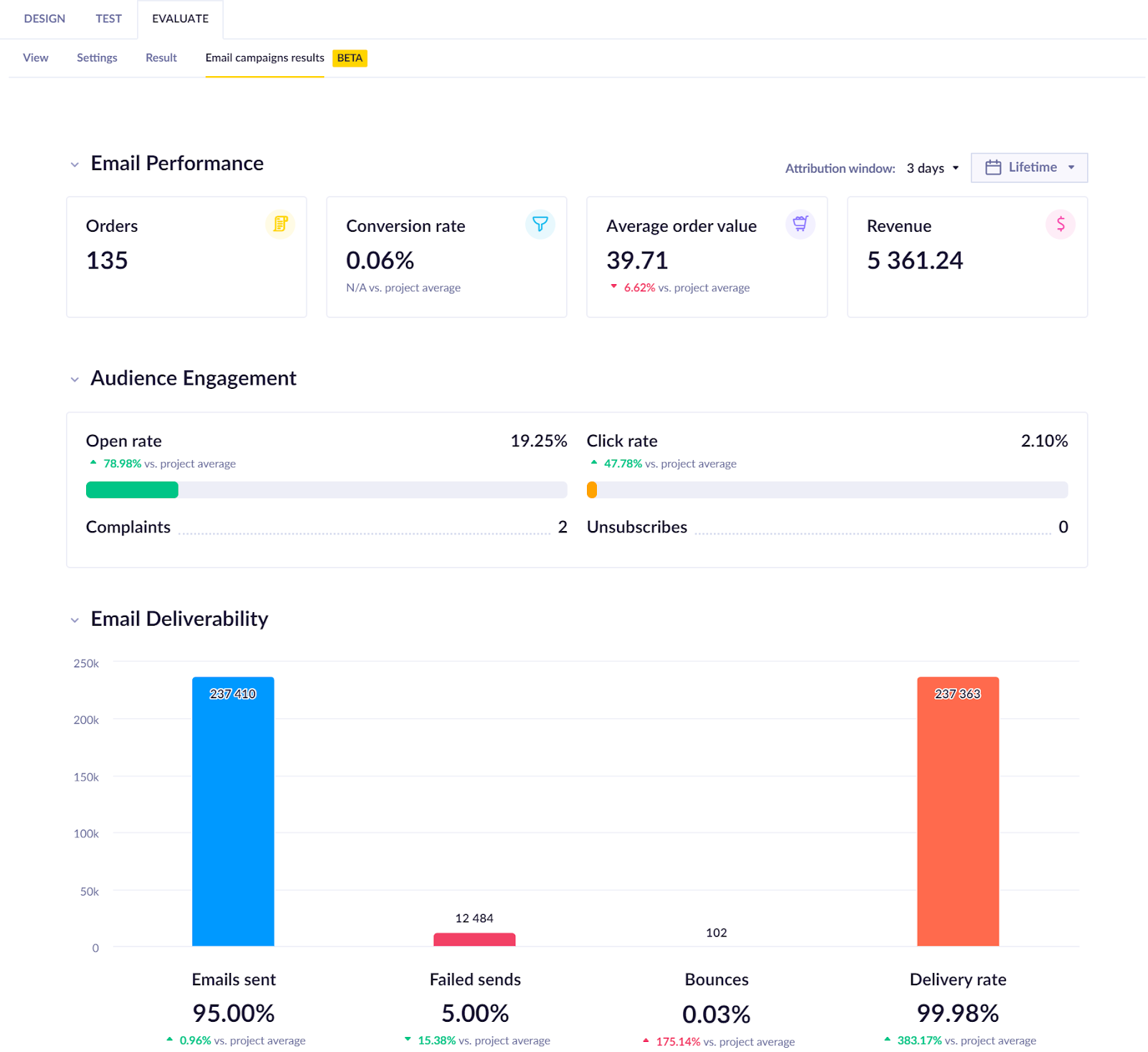Click the 6.62% vs. project average text

point(687,288)
